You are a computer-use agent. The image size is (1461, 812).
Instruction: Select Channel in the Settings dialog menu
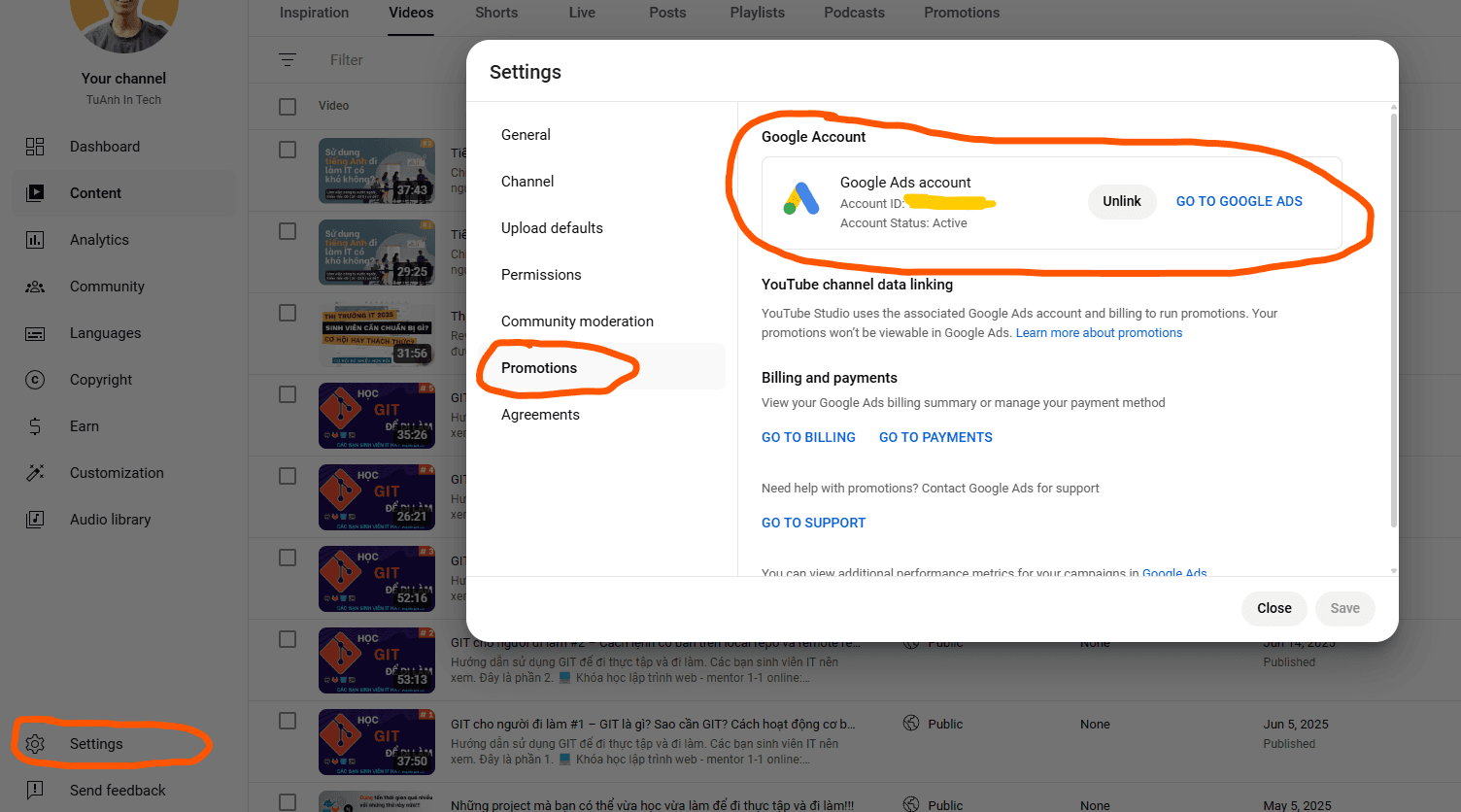pyautogui.click(x=527, y=181)
